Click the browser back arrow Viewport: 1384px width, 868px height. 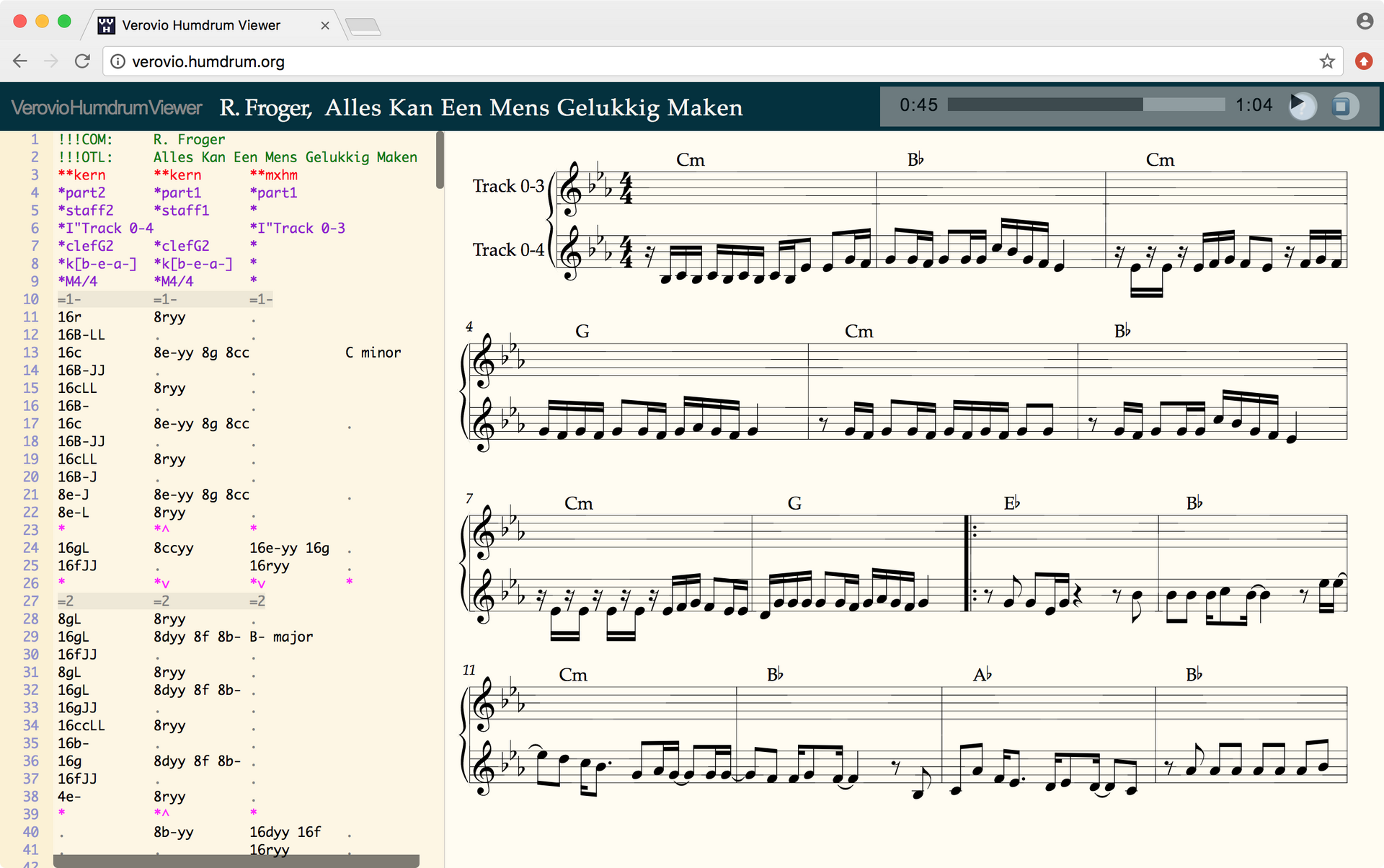coord(20,61)
